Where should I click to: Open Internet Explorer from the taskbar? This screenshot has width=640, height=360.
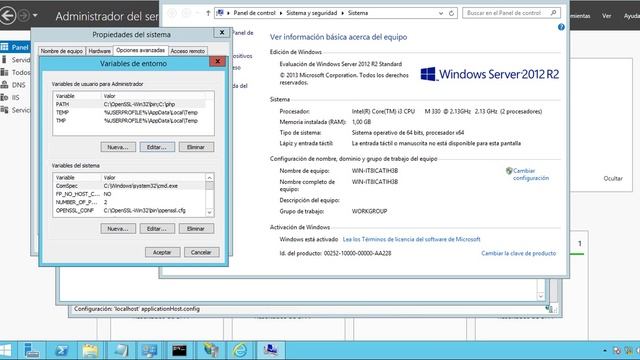(240, 350)
